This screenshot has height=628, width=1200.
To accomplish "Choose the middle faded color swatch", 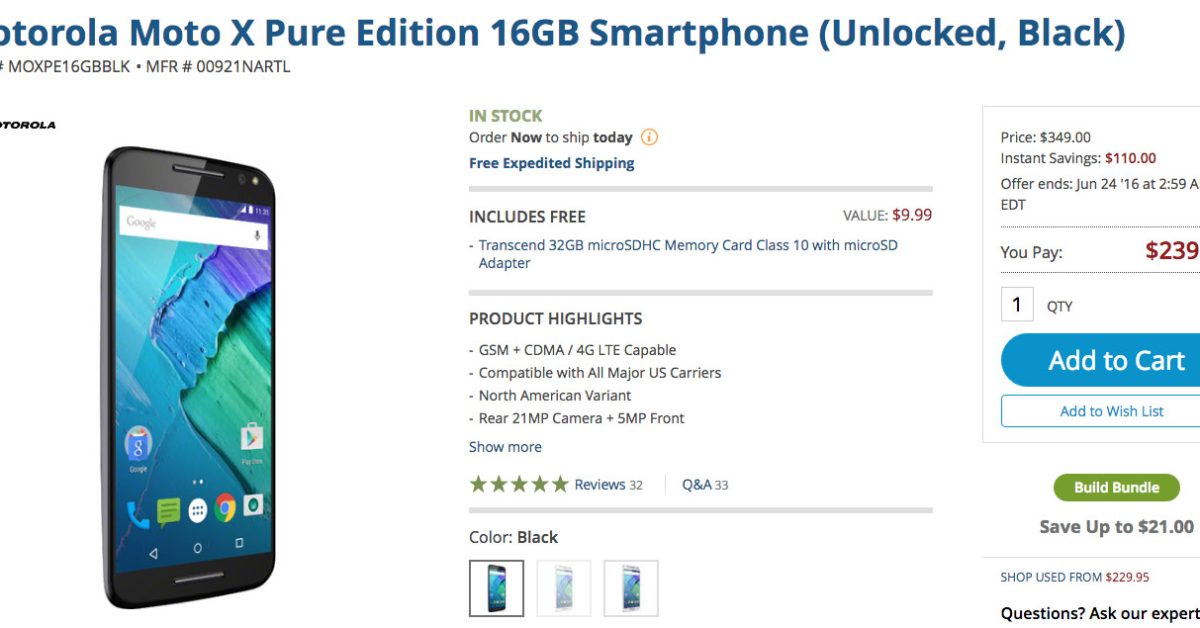I will 564,588.
